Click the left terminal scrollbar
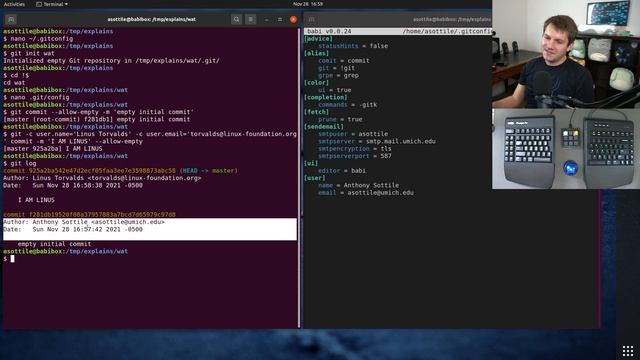This screenshot has width=640, height=360. pyautogui.click(x=299, y=178)
